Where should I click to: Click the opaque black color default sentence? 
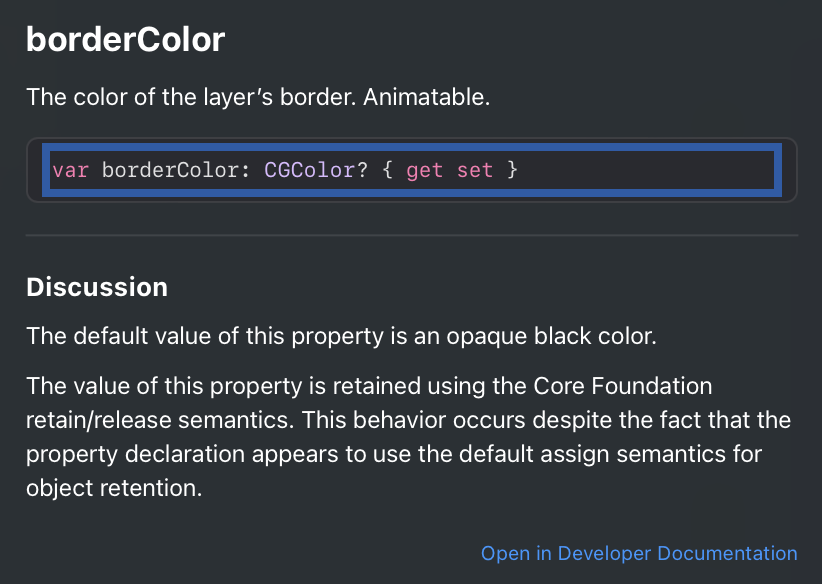tap(341, 336)
